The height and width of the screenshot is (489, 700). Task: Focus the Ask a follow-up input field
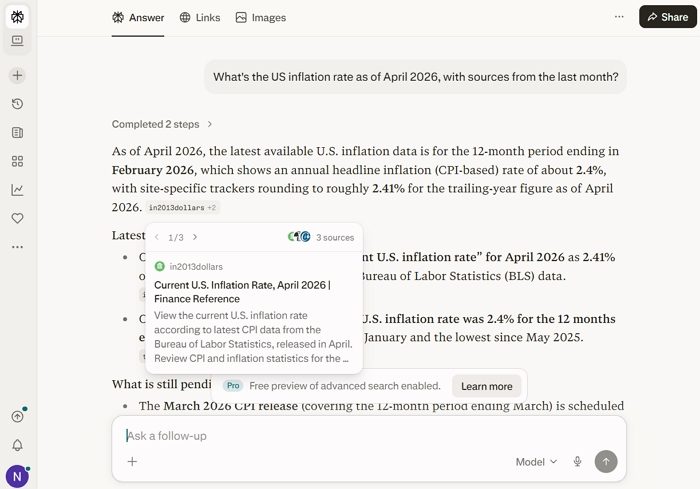click(360, 436)
